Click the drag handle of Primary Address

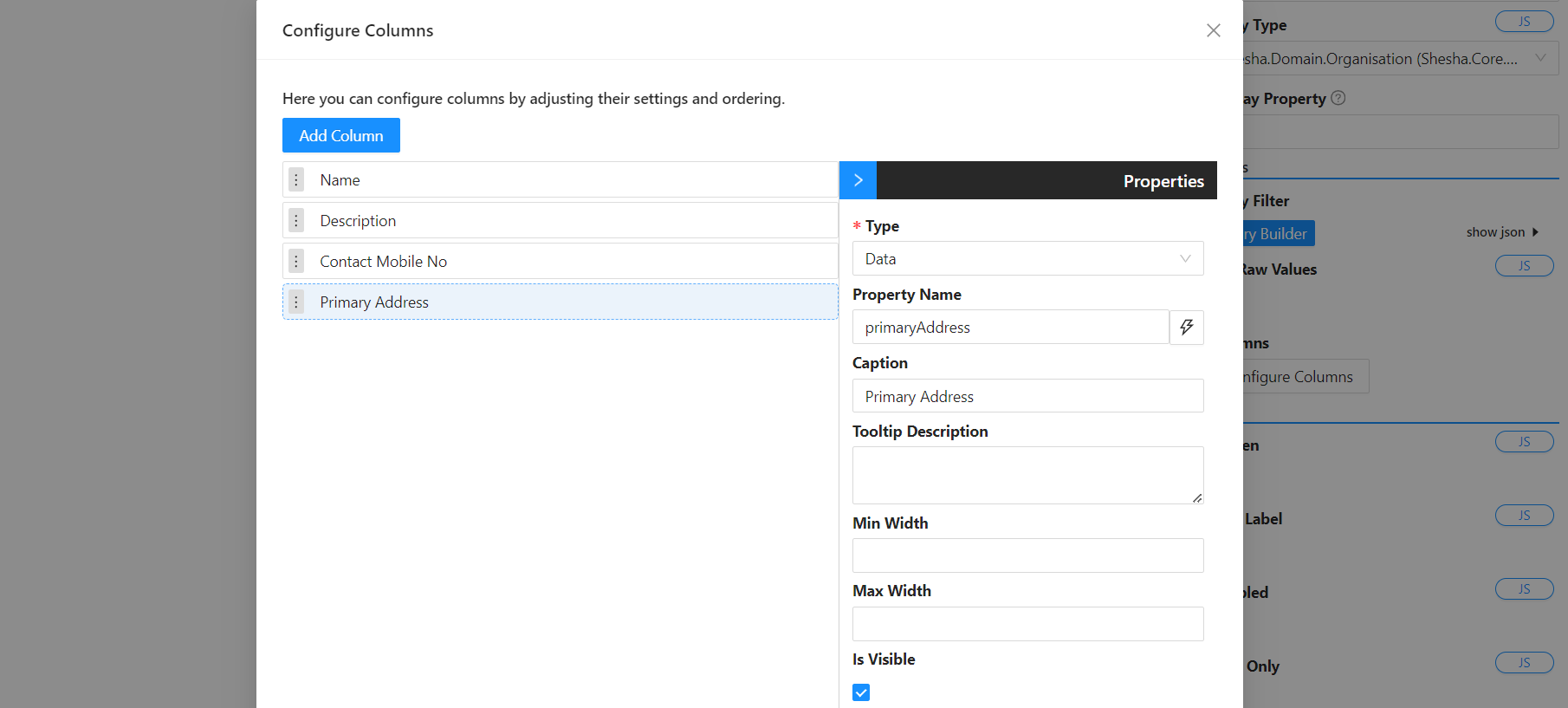point(296,302)
